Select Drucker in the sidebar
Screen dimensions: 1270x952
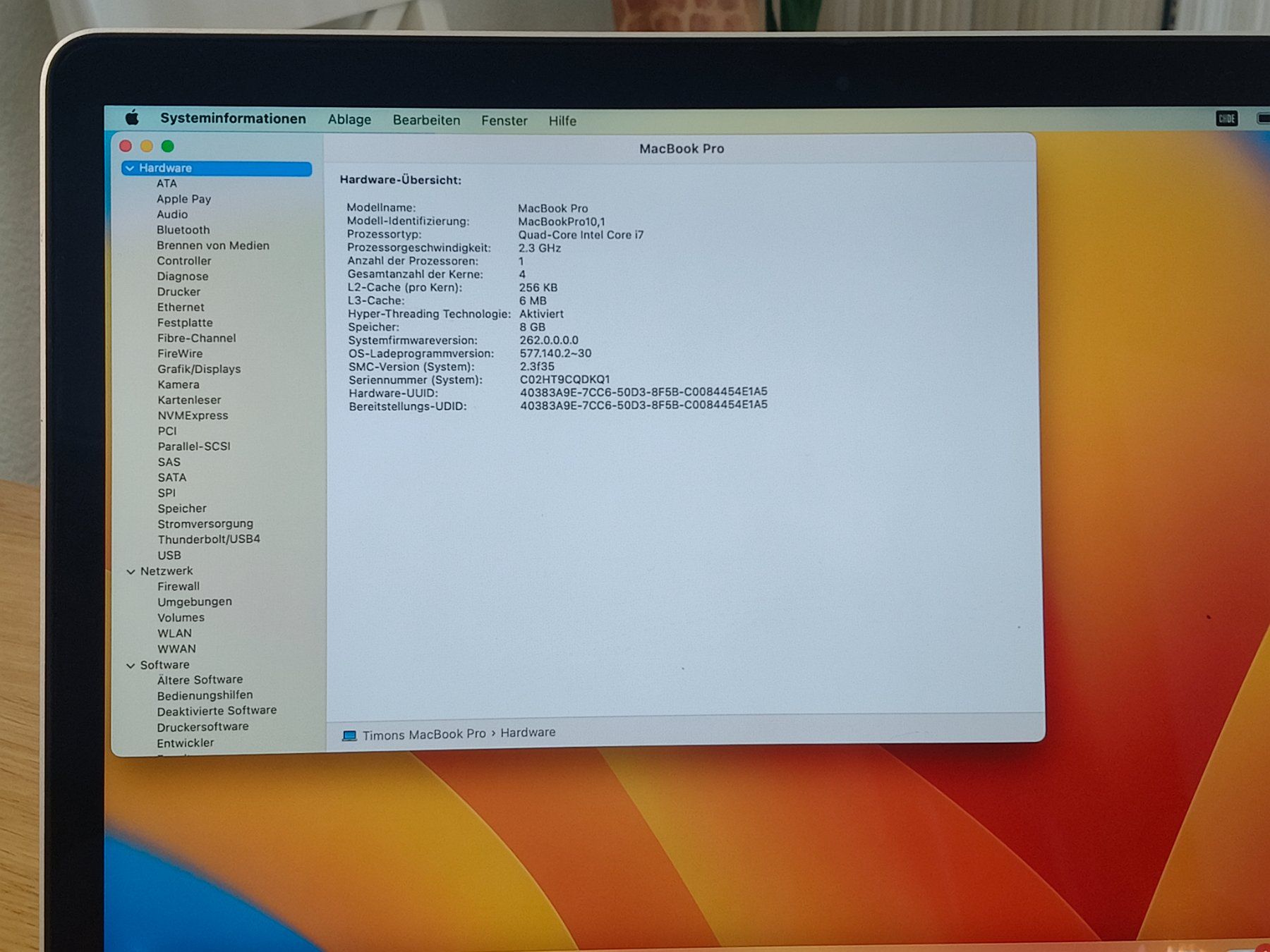179,292
